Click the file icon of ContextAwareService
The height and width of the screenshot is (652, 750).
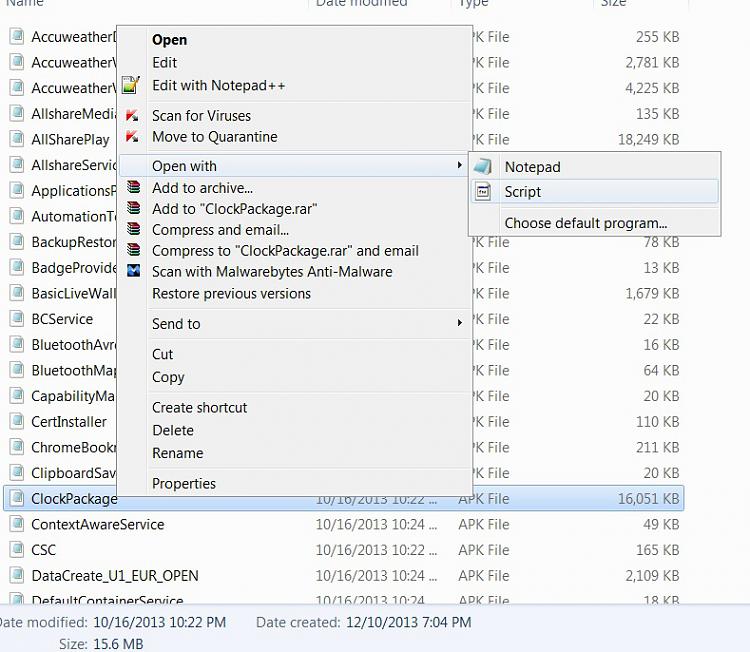pos(17,524)
